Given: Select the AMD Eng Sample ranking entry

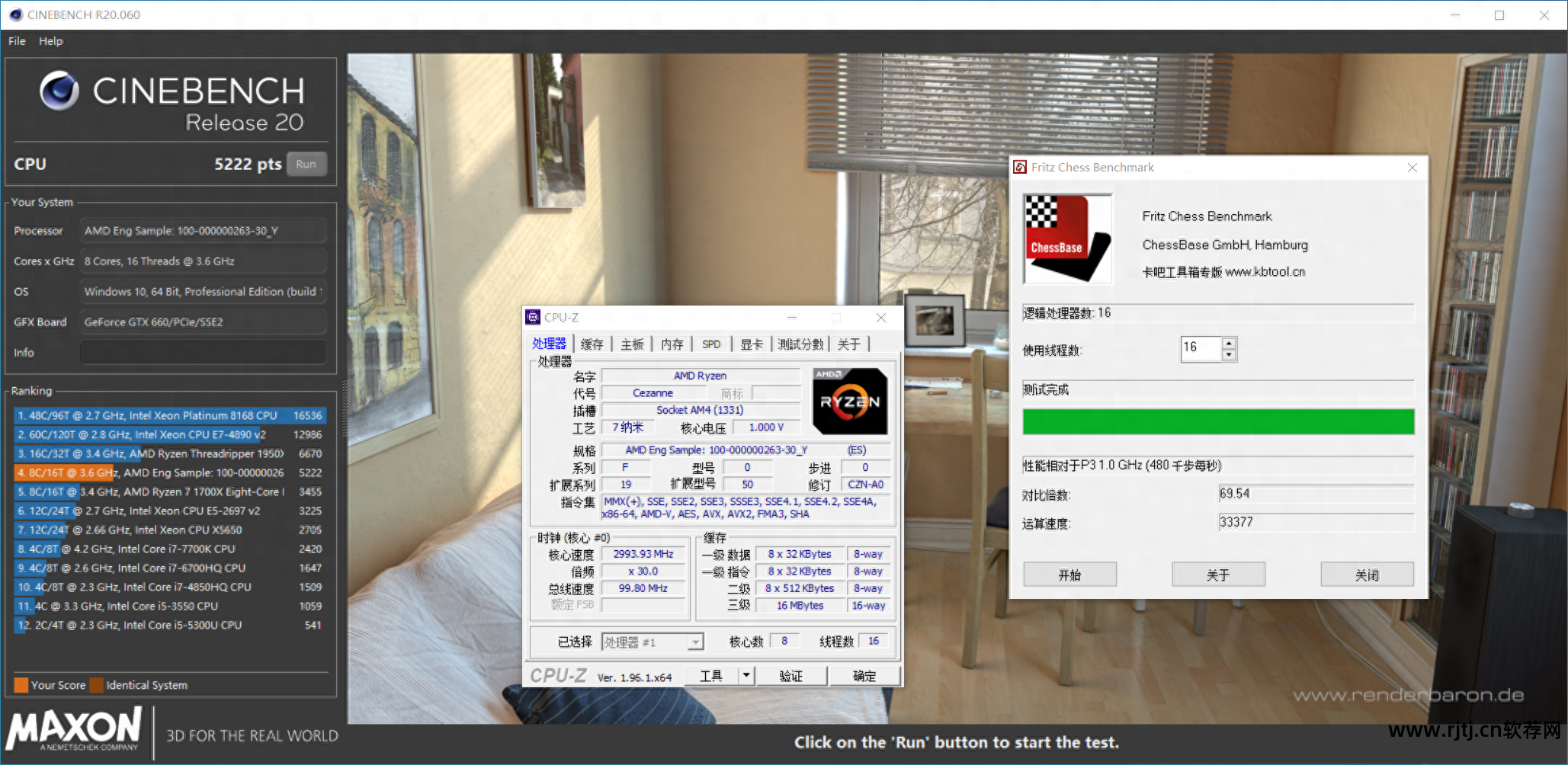Looking at the screenshot, I should tap(170, 472).
